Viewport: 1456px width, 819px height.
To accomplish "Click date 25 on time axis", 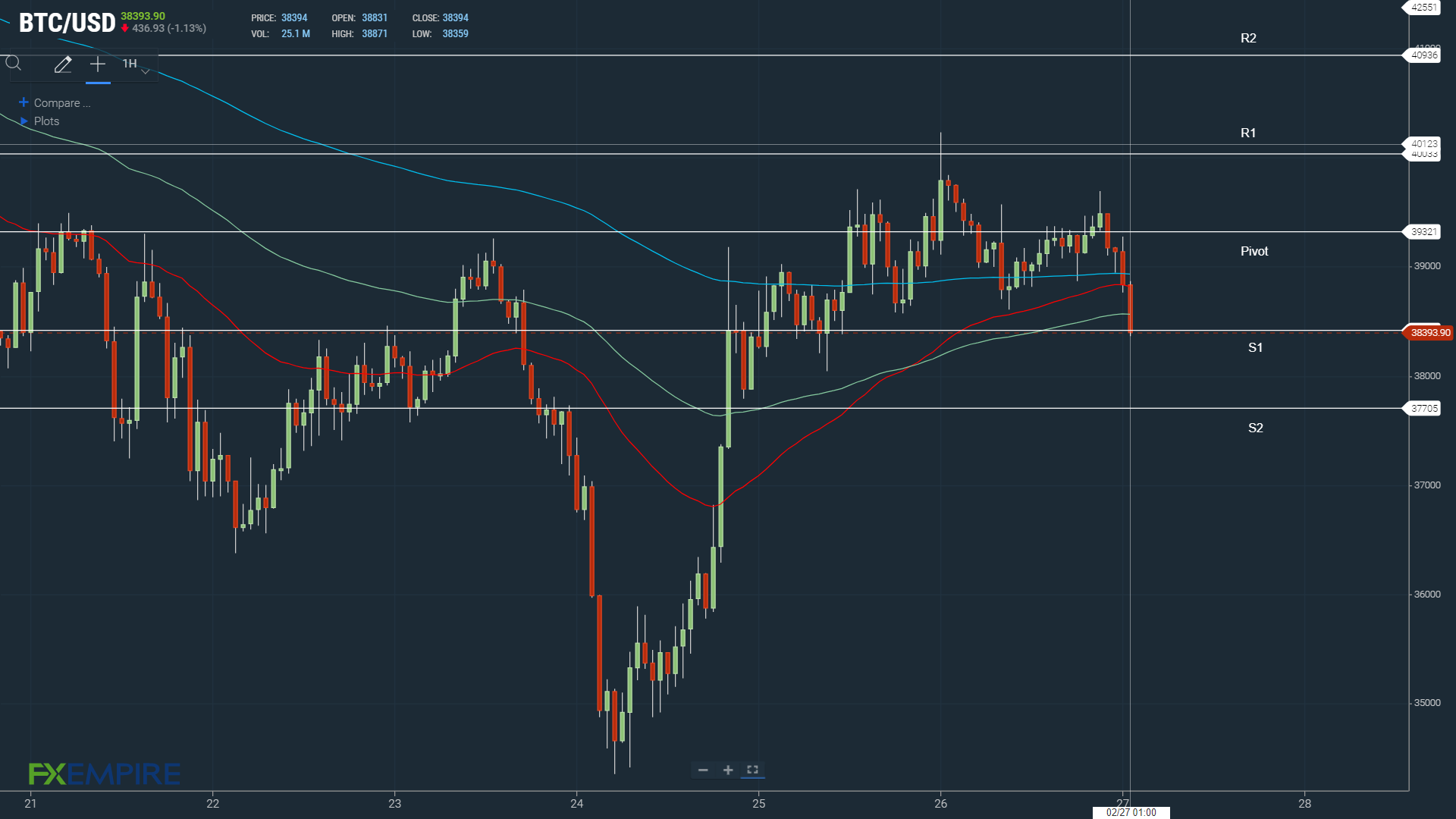I will point(759,803).
